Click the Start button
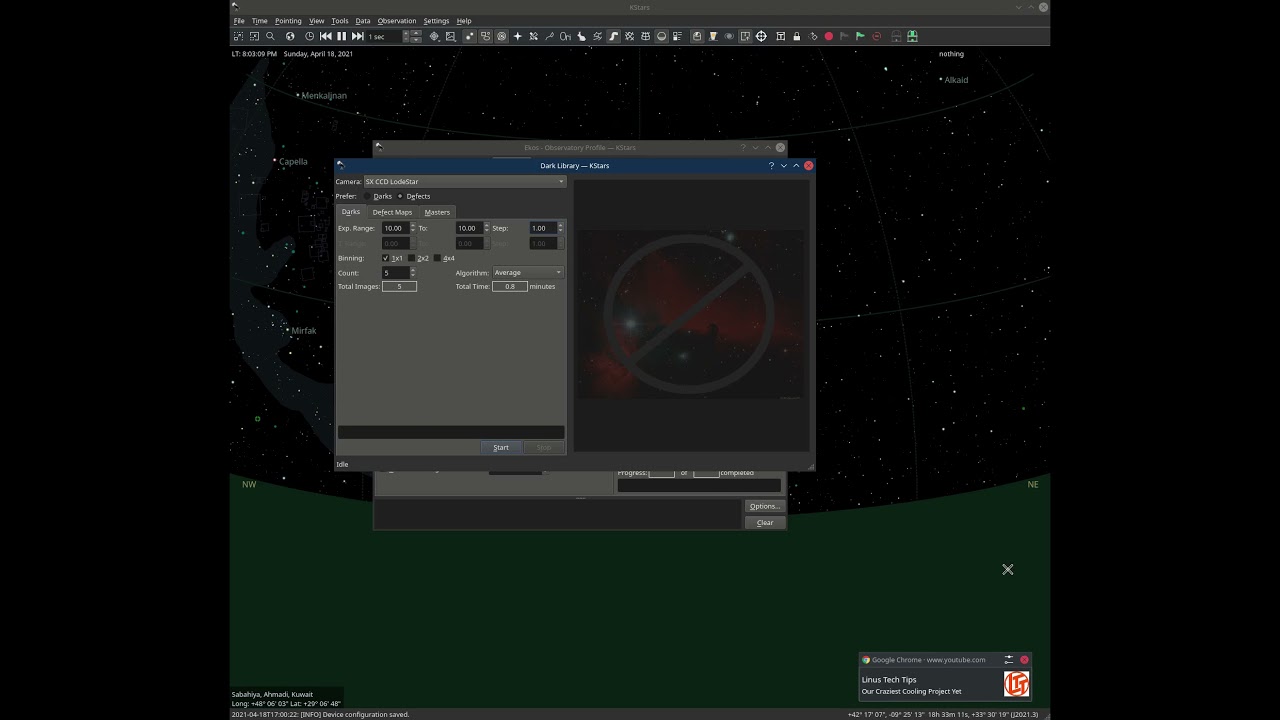The width and height of the screenshot is (1280, 720). pos(501,447)
